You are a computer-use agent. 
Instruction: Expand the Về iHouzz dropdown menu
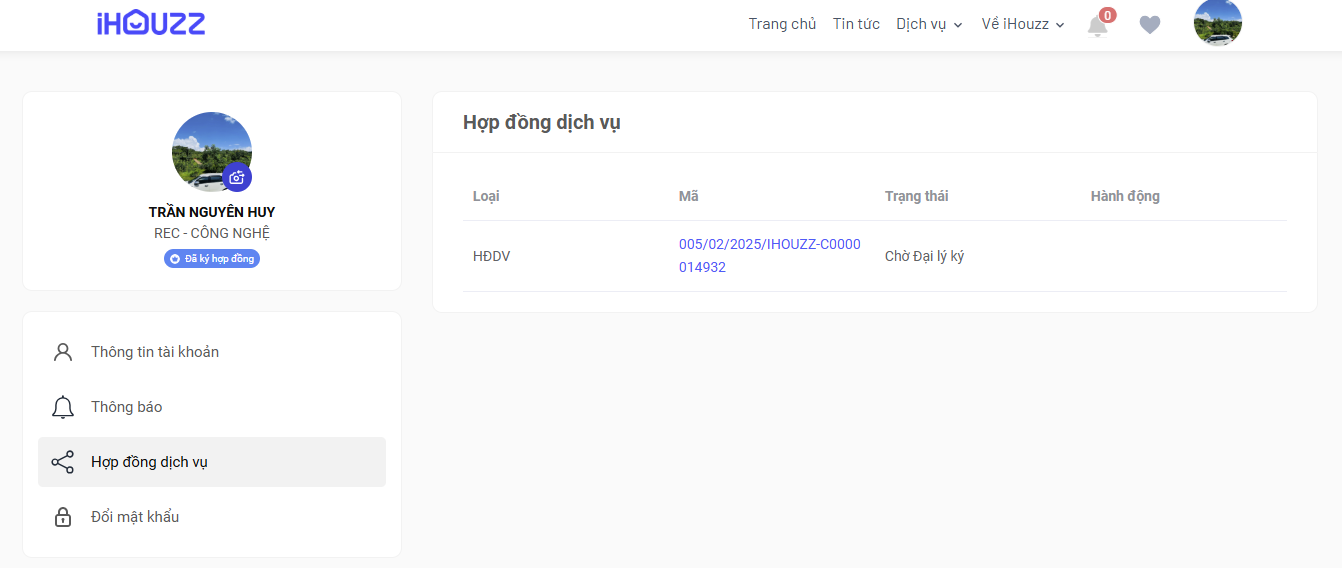1023,24
